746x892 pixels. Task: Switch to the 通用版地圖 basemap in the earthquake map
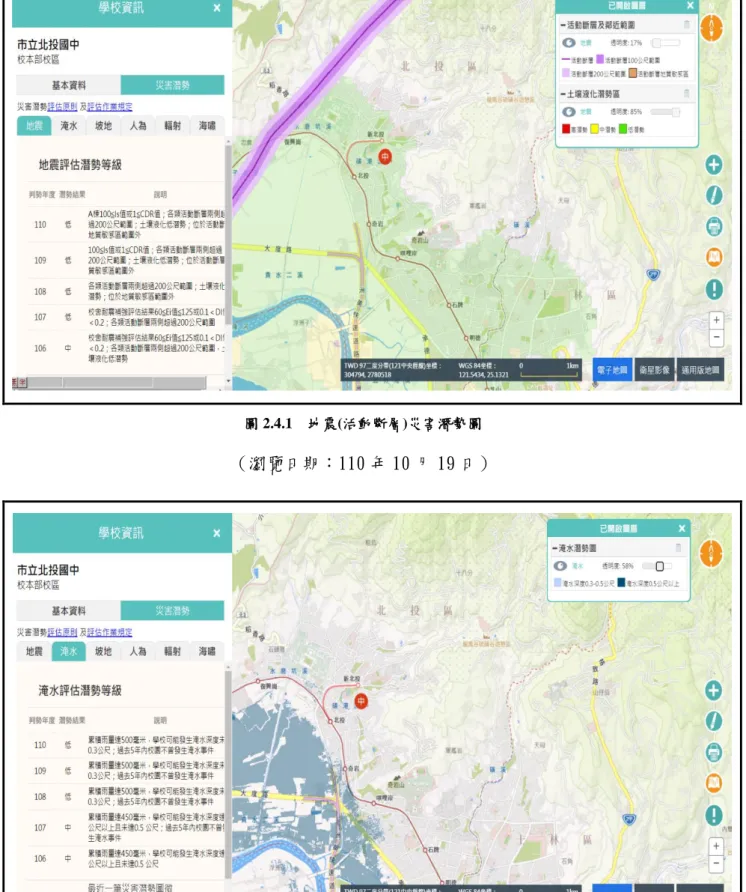coord(700,370)
